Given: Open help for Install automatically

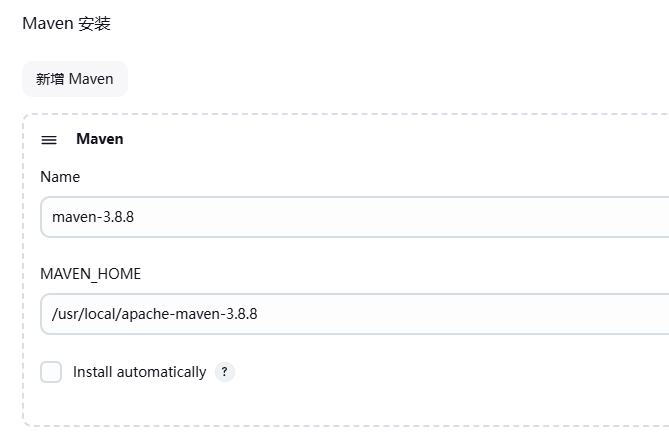Looking at the screenshot, I should [225, 372].
